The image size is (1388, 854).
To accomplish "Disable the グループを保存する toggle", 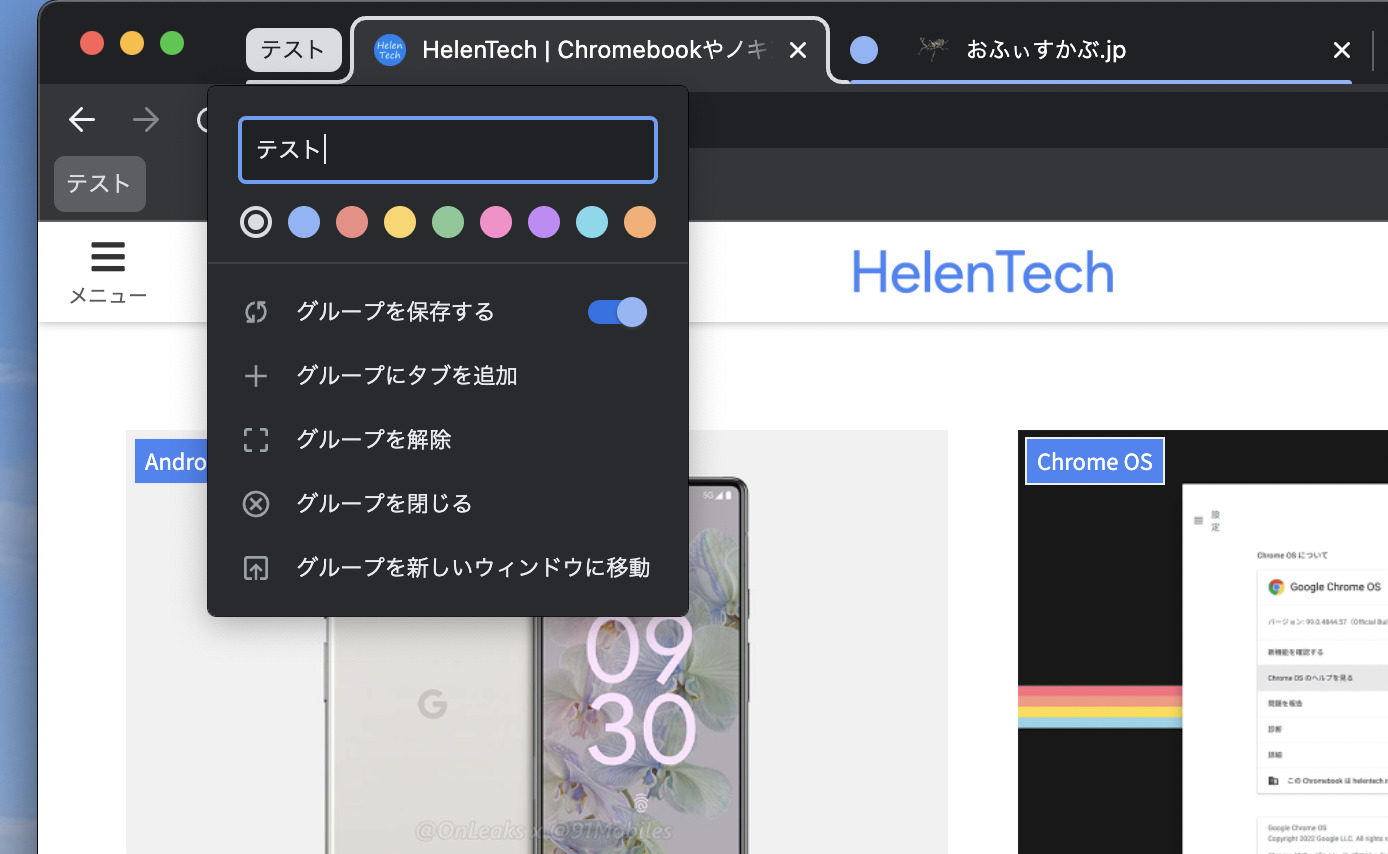I will click(616, 312).
